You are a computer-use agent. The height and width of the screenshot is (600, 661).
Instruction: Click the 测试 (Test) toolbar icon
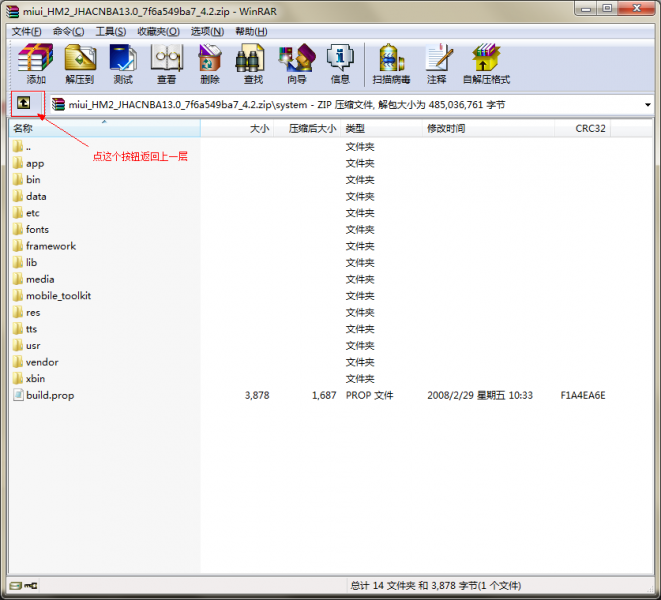(123, 57)
